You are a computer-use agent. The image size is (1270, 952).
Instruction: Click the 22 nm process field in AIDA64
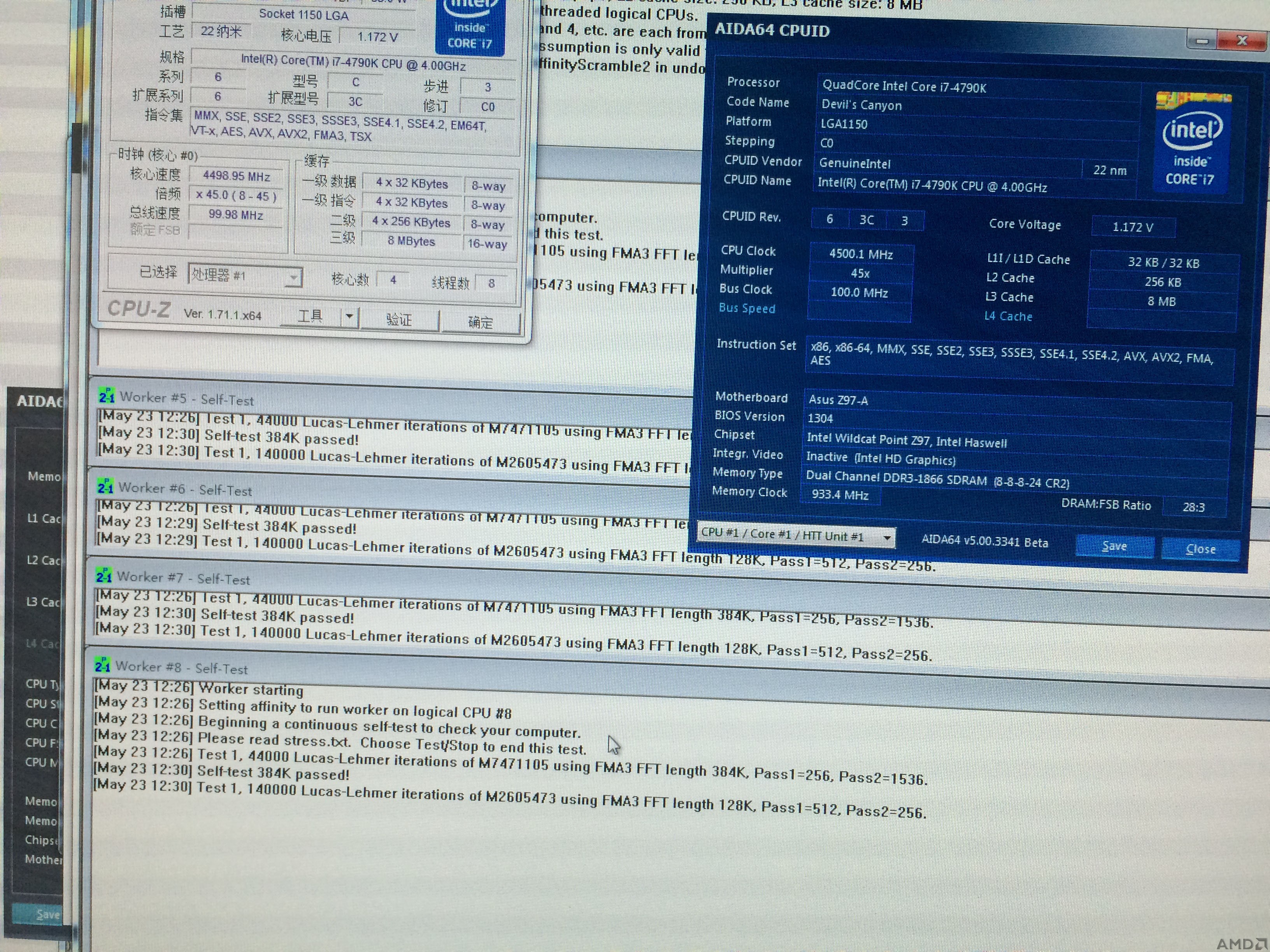coord(1109,170)
